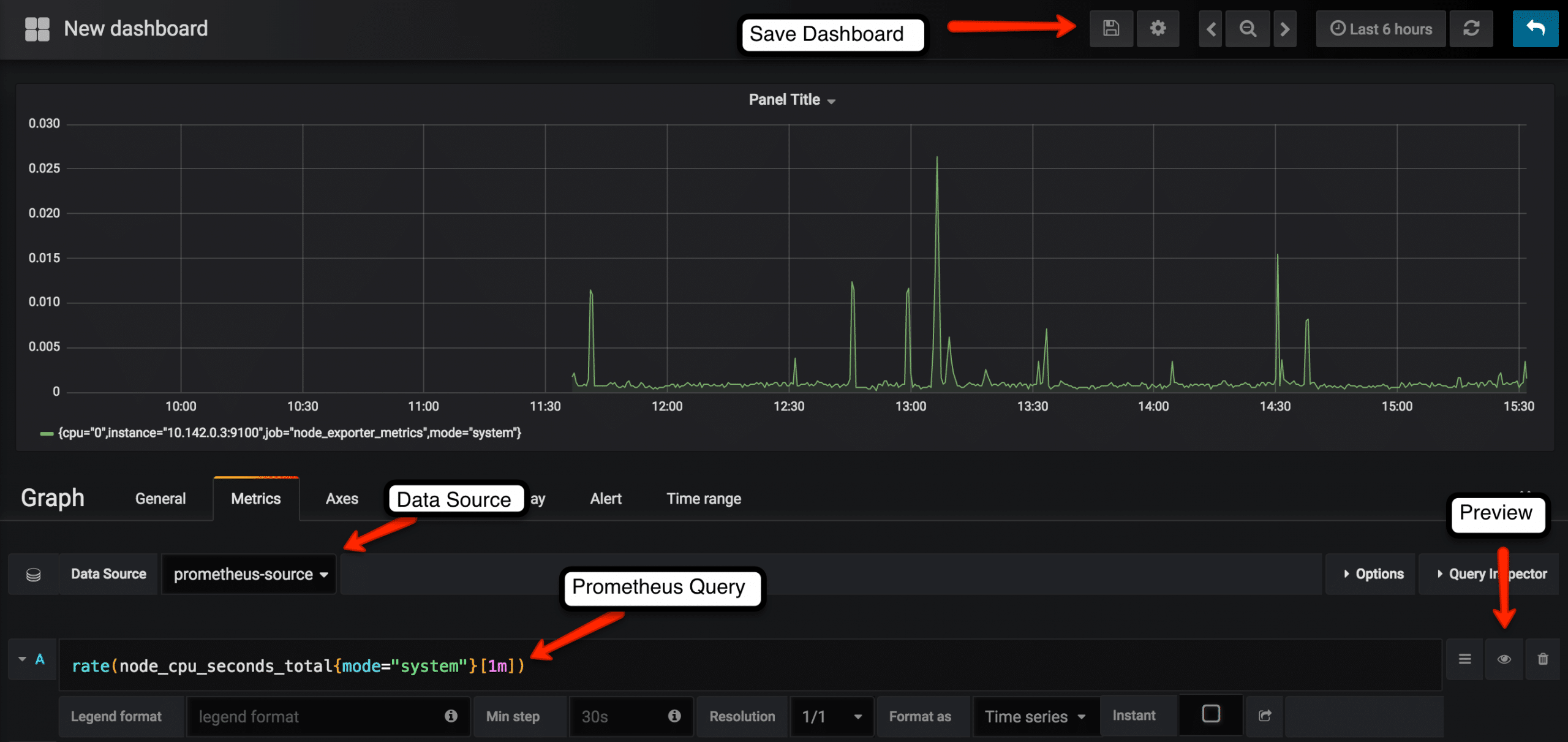The height and width of the screenshot is (742, 1568).
Task: Open the Time range tab
Action: coord(703,498)
